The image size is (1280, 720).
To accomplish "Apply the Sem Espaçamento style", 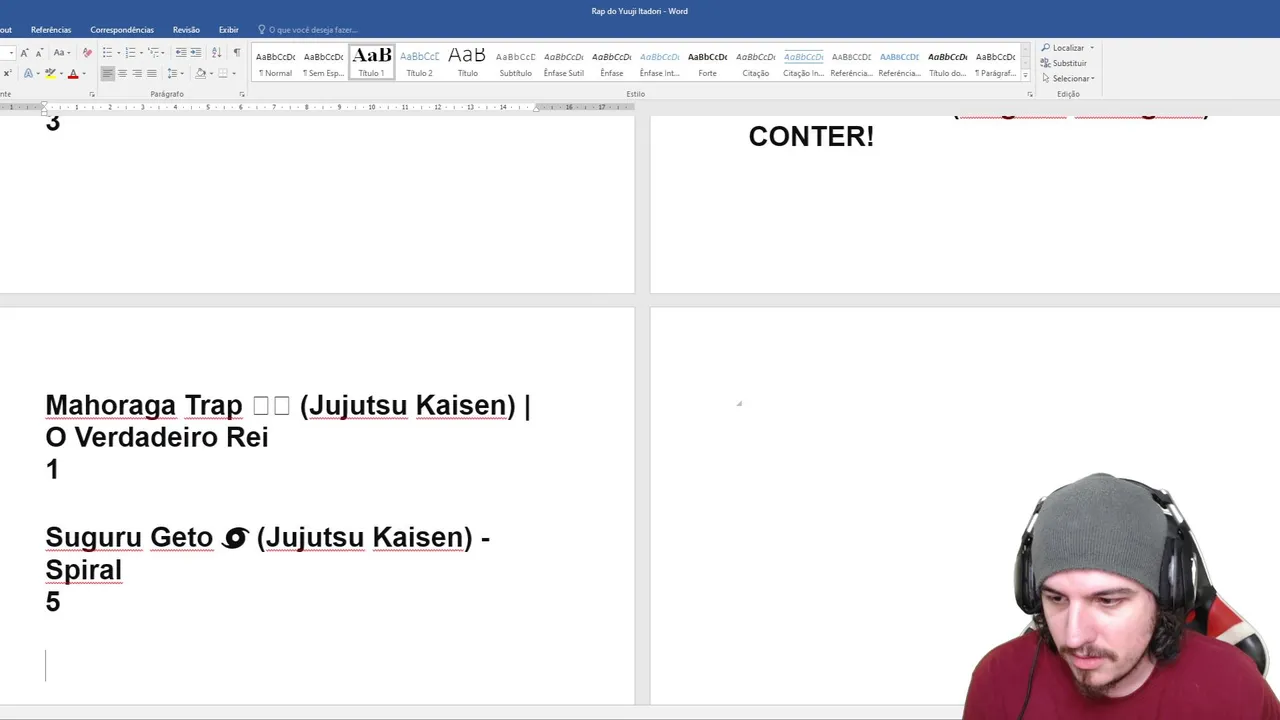I will click(x=323, y=63).
